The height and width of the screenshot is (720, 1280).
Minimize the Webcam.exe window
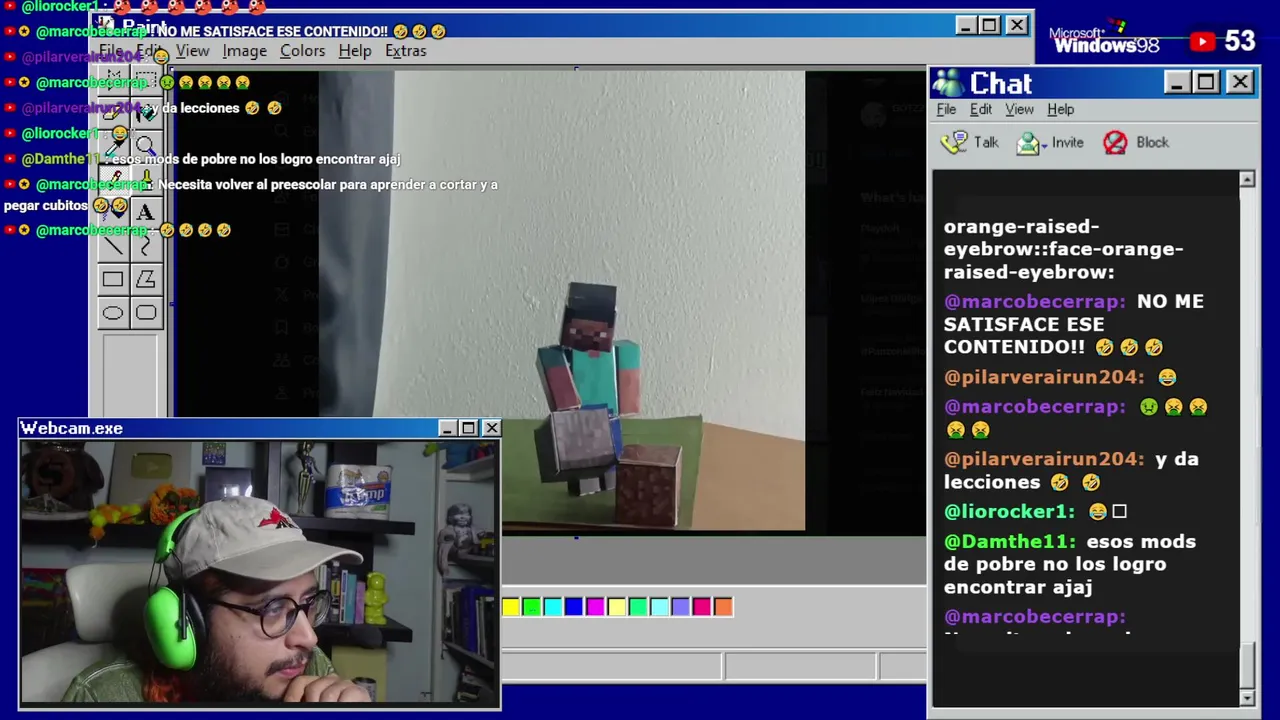(x=447, y=428)
